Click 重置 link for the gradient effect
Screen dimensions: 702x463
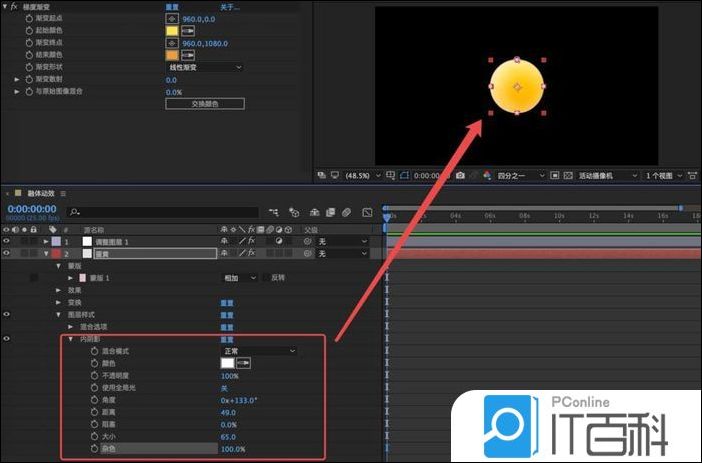tap(173, 6)
